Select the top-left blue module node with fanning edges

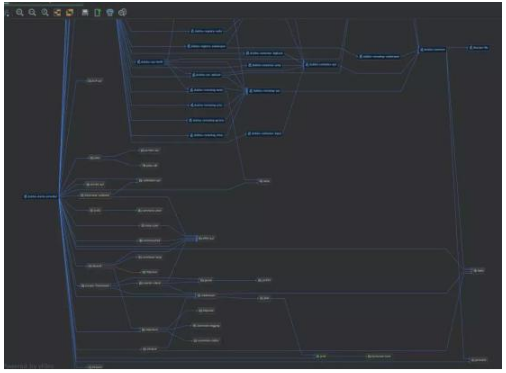pyautogui.click(x=150, y=62)
